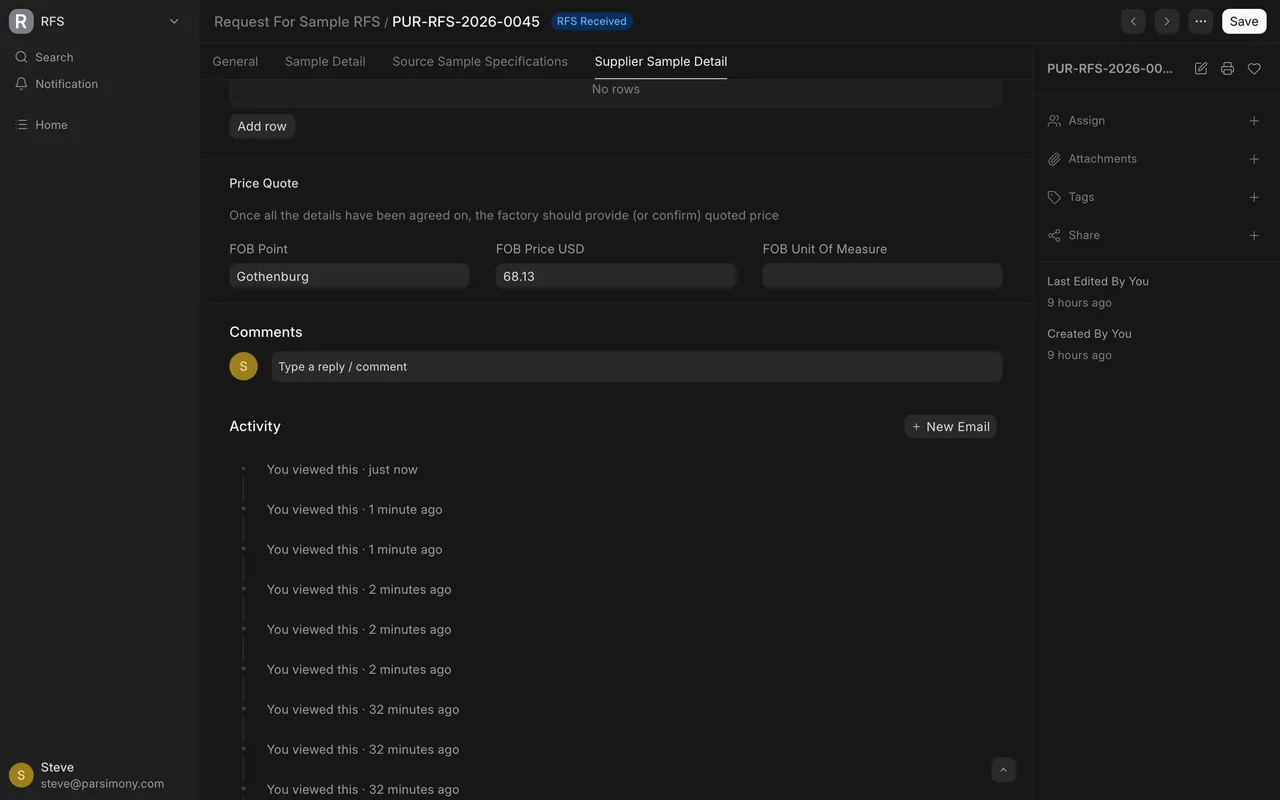1280x800 pixels.
Task: Open the RFS workspace switcher chevron
Action: pos(174,21)
